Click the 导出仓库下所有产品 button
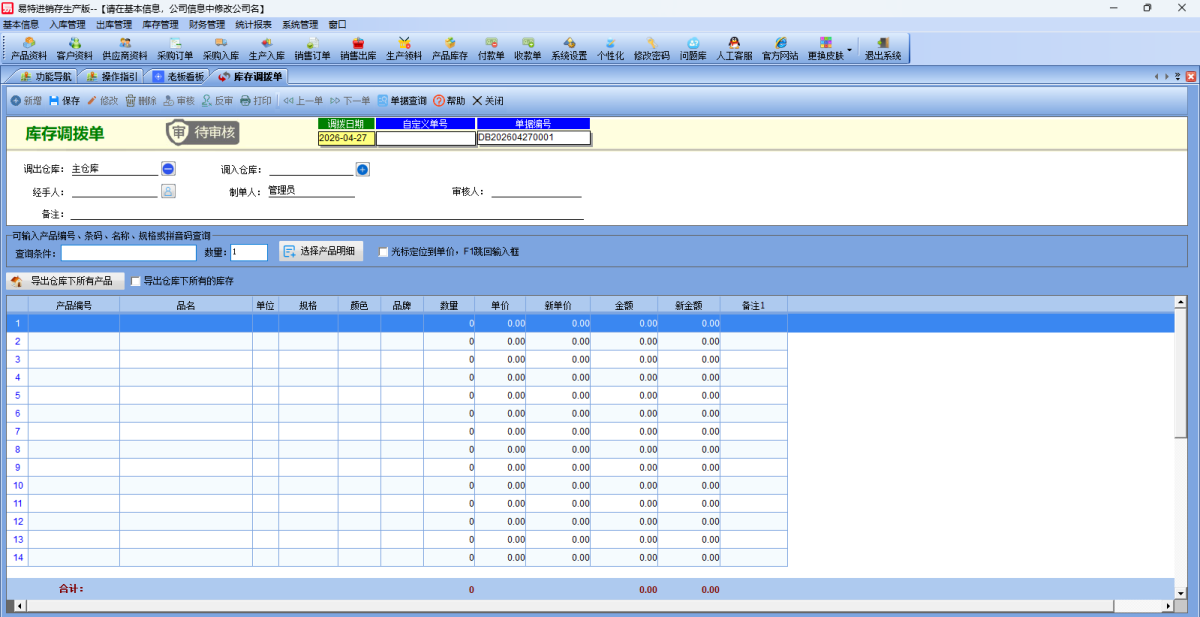This screenshot has height=617, width=1200. (66, 282)
